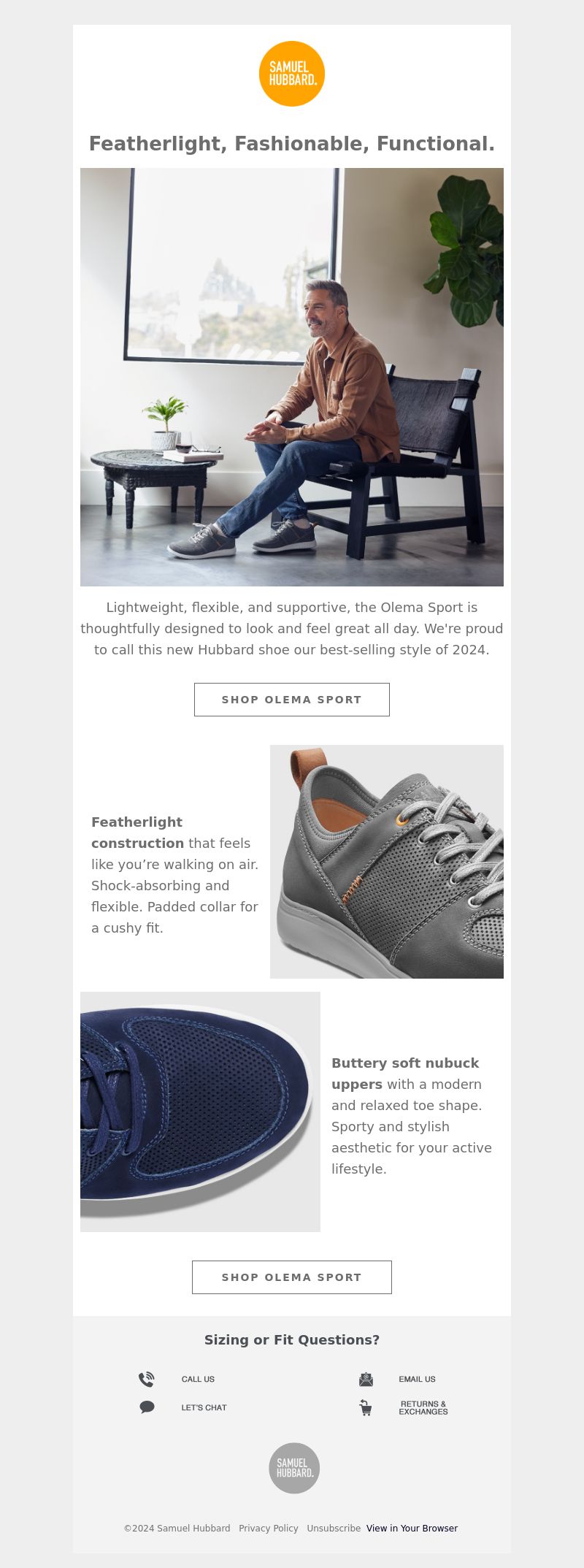584x1568 pixels.
Task: Click the ©2024 Samuel Hubbard text
Action: tap(177, 1528)
